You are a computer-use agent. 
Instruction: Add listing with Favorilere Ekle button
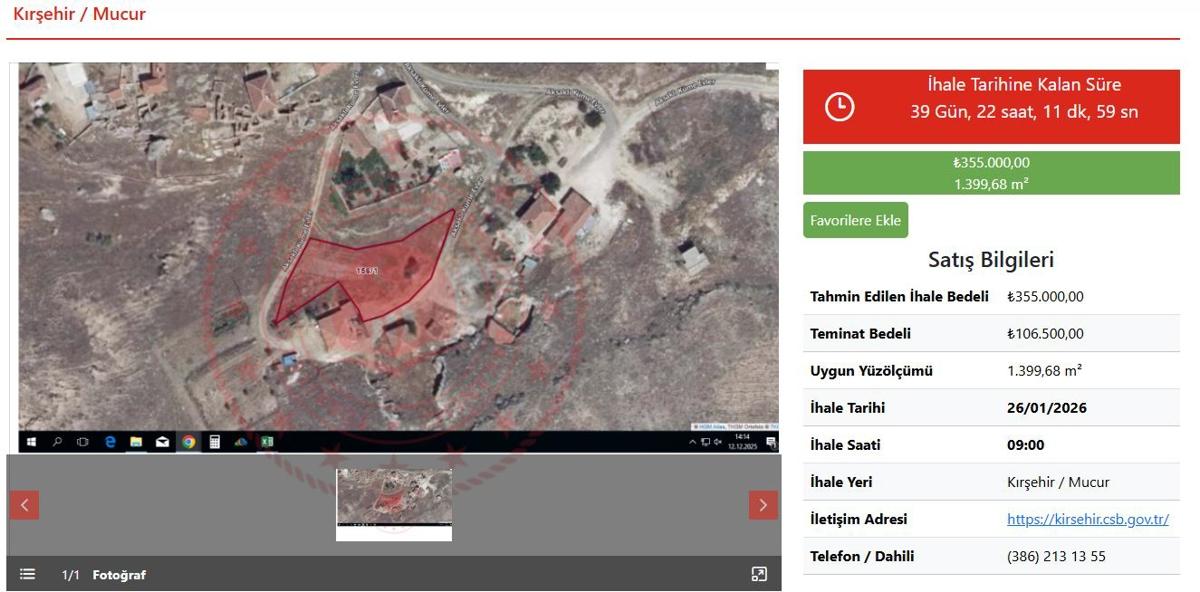pyautogui.click(x=855, y=220)
